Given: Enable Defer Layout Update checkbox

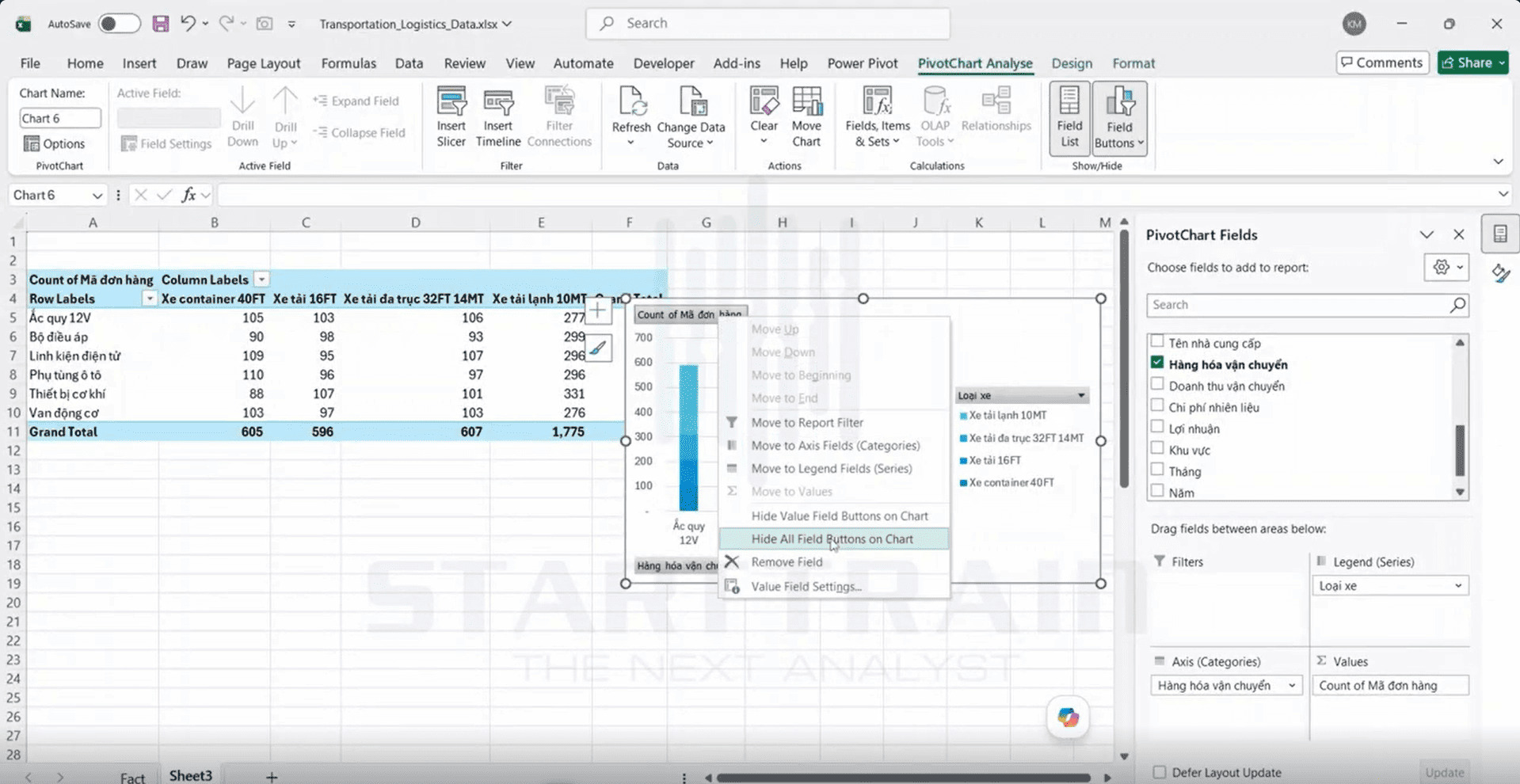Looking at the screenshot, I should [1160, 772].
